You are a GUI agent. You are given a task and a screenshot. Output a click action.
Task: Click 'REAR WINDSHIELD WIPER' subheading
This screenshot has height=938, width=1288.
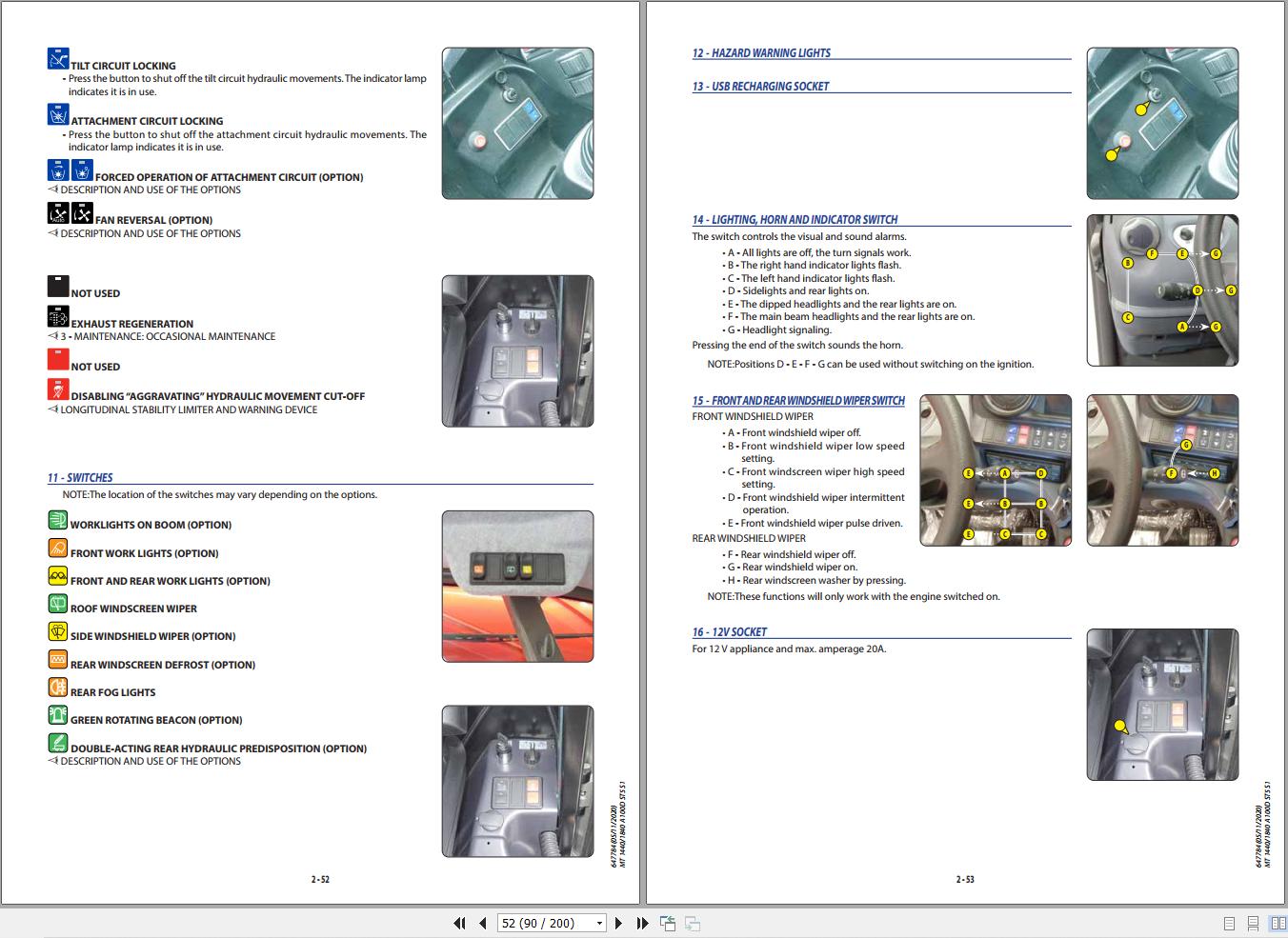coord(749,539)
